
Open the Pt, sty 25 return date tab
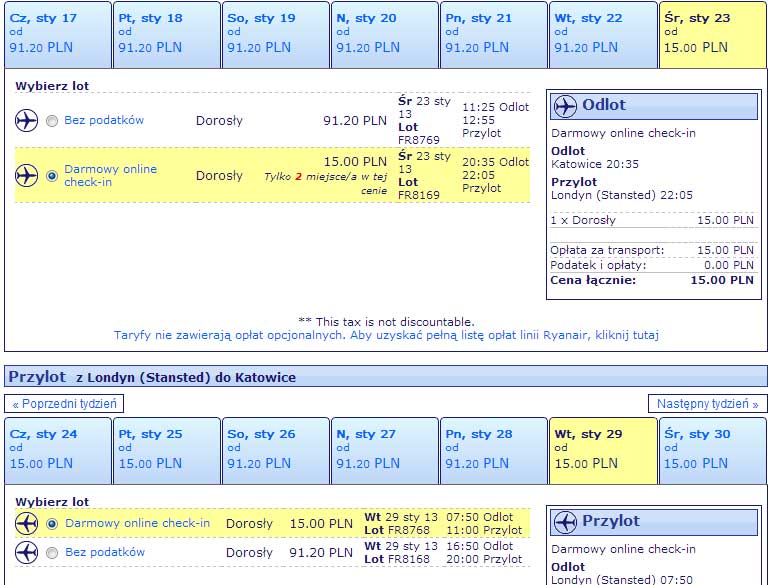(x=167, y=451)
